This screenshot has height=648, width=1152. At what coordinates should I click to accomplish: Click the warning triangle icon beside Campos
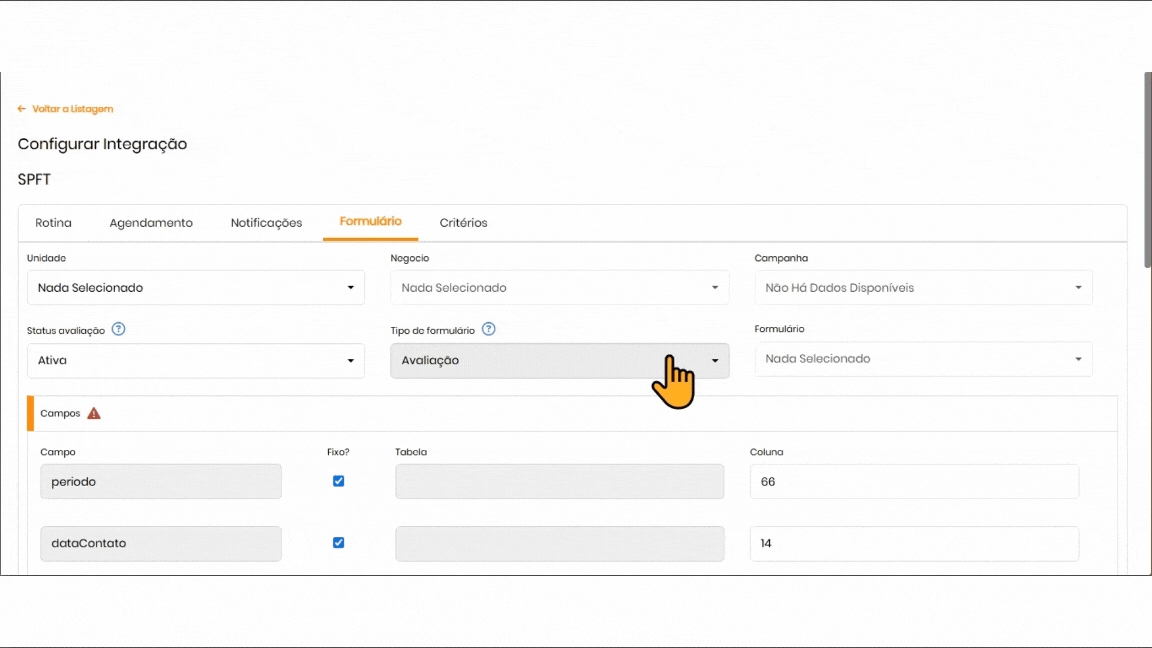[x=94, y=413]
